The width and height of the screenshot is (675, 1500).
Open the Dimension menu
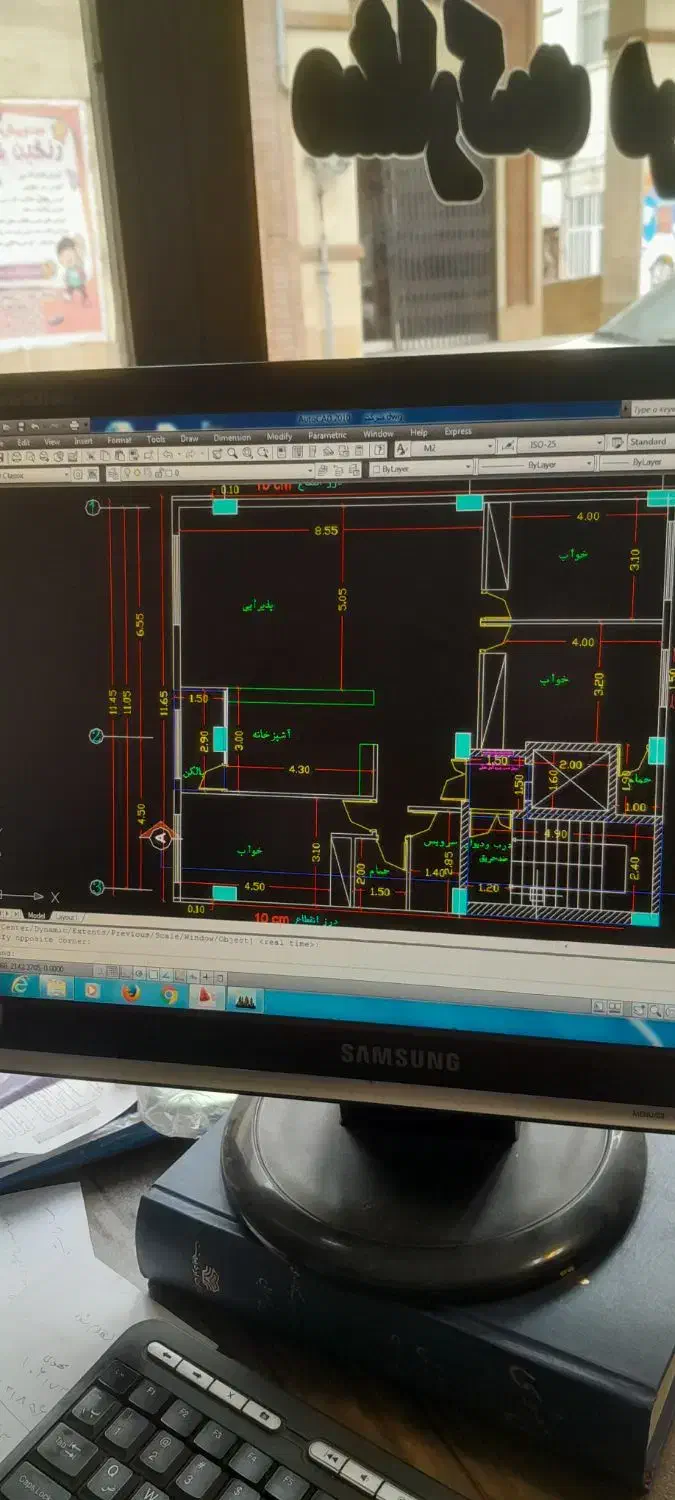pyautogui.click(x=232, y=437)
